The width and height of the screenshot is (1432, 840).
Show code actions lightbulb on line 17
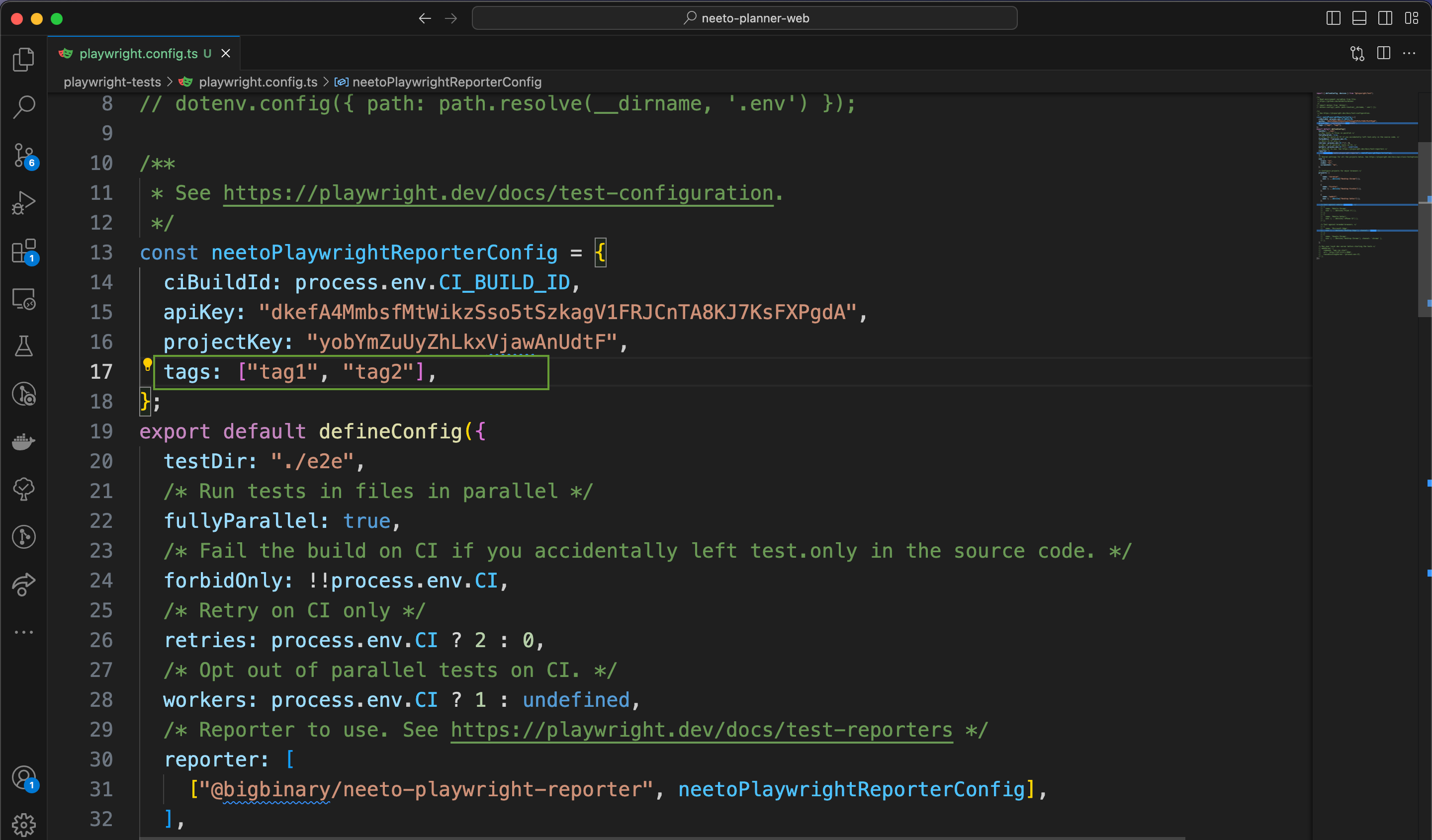[147, 364]
